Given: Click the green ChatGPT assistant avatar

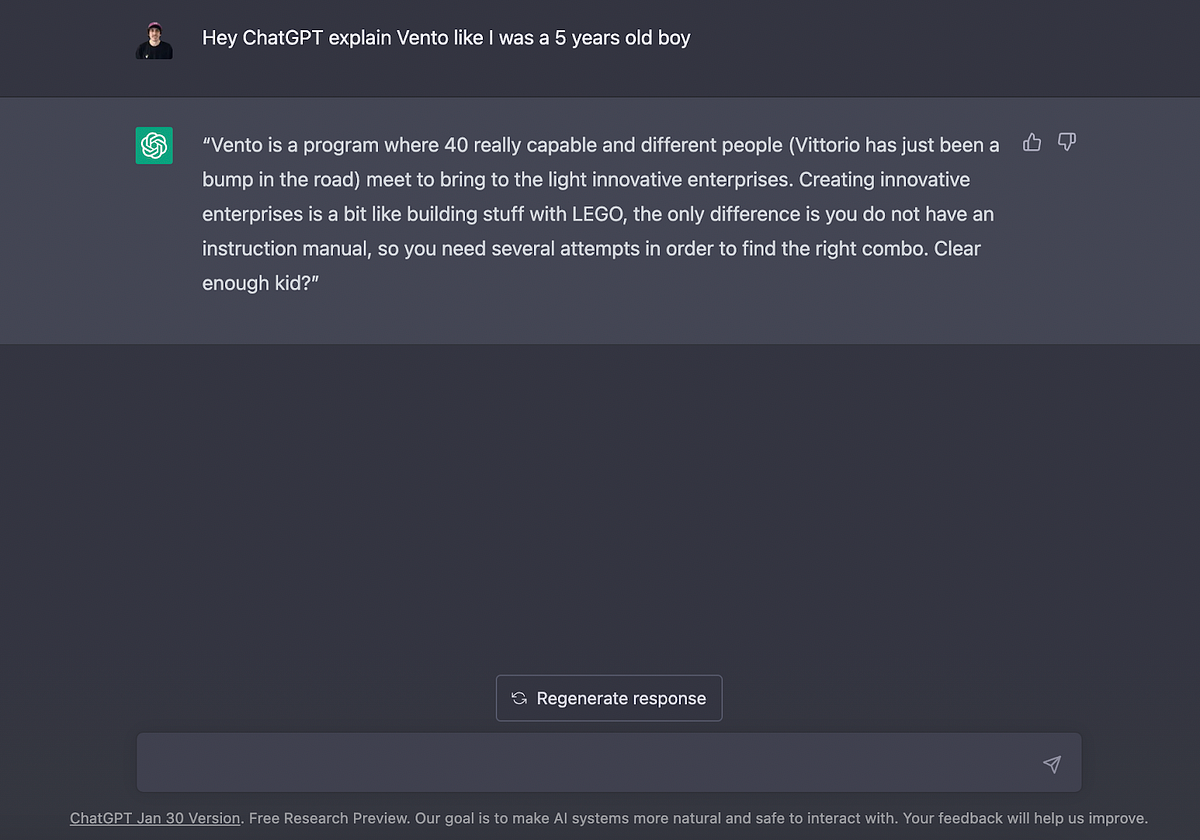Looking at the screenshot, I should [154, 145].
